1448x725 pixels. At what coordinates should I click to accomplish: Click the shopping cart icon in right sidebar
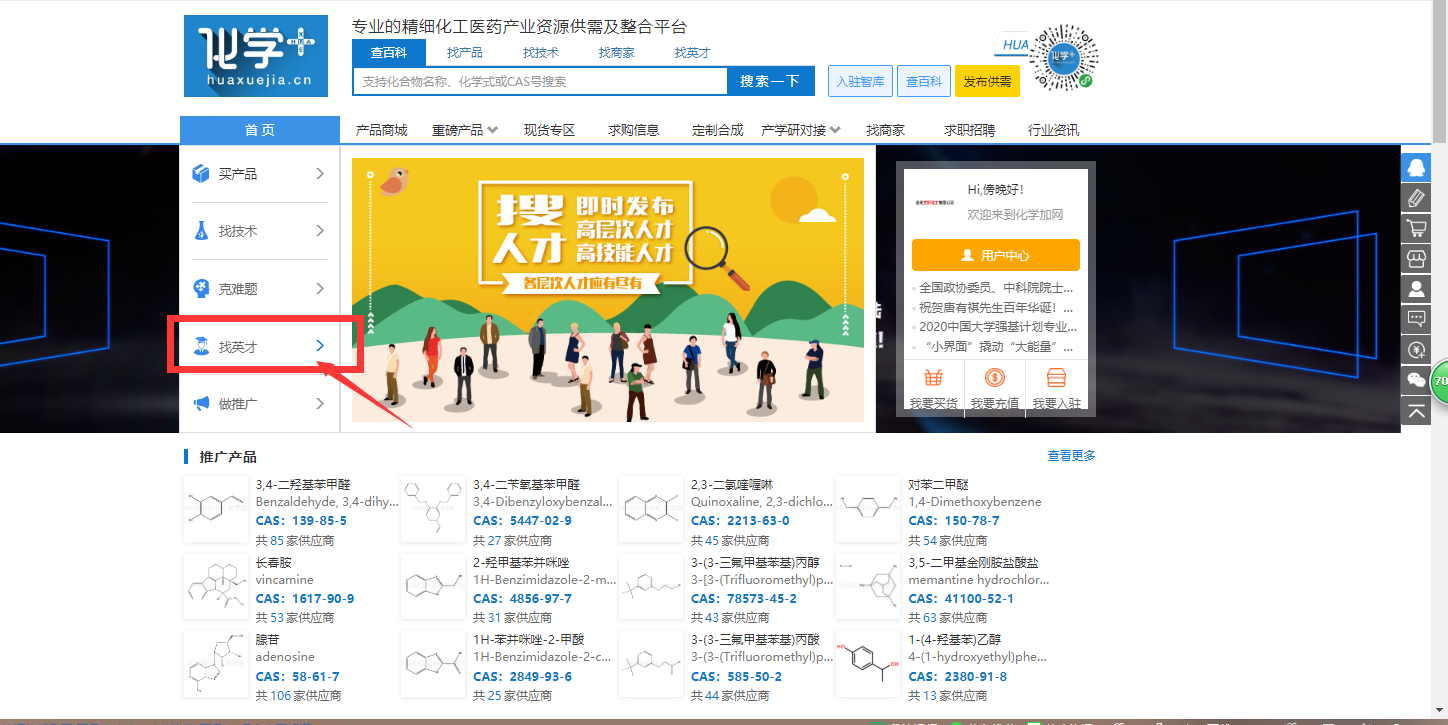pos(1416,228)
